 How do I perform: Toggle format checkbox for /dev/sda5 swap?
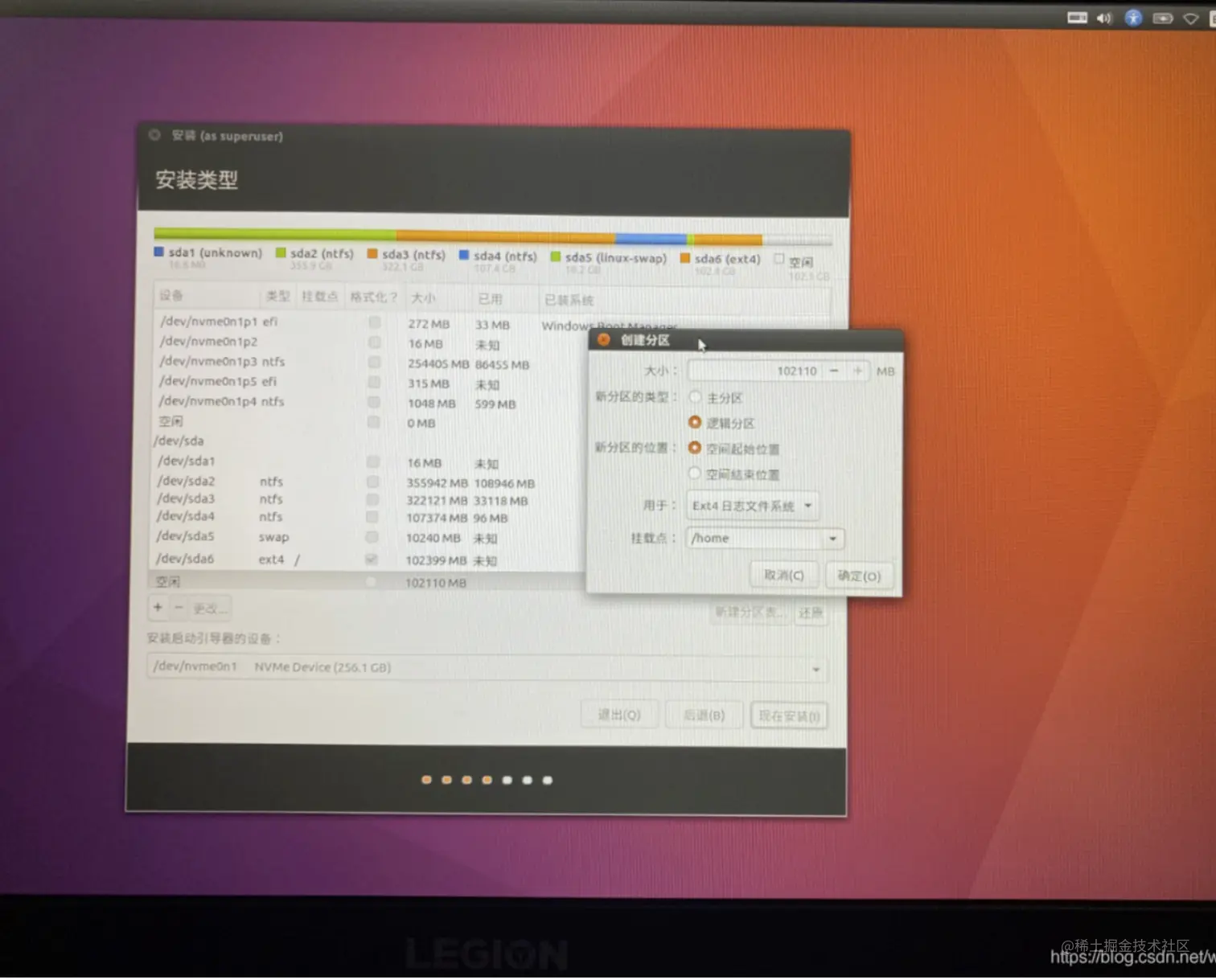[x=372, y=537]
